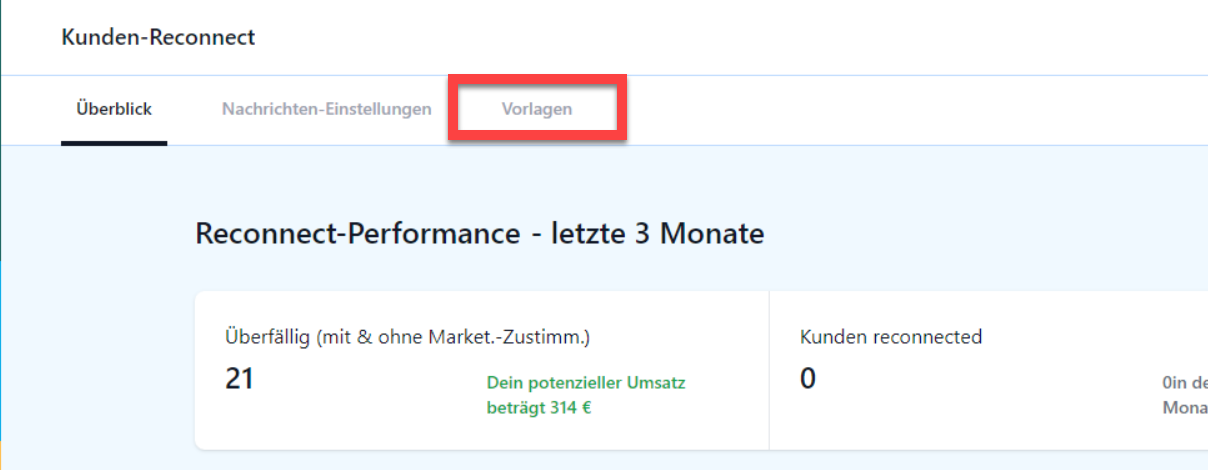The height and width of the screenshot is (470, 1208).
Task: Click the 'Überfällig (mit & ohne Market.-Zustimm.)' label
Action: [407, 337]
